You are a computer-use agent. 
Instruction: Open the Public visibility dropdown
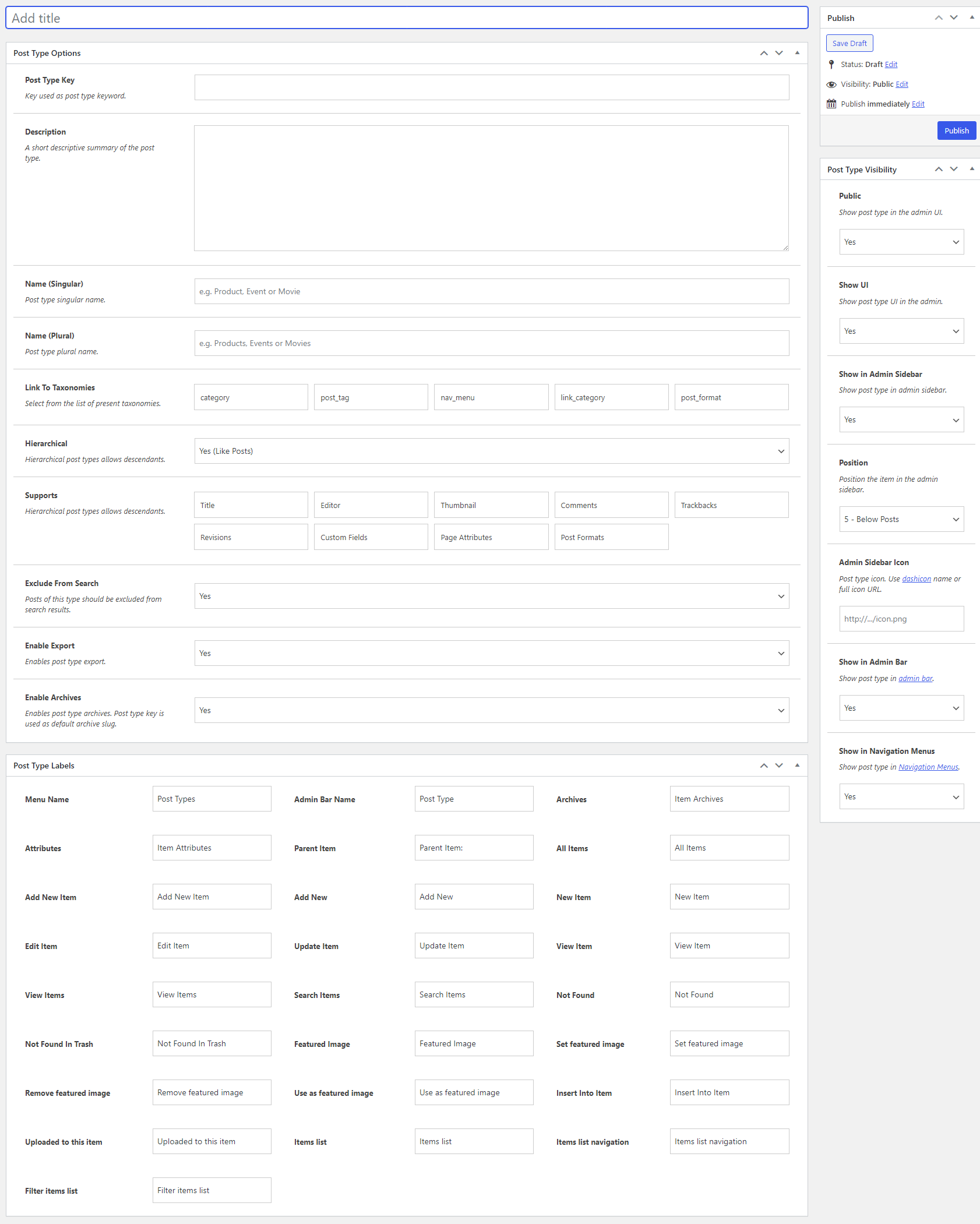pyautogui.click(x=901, y=242)
